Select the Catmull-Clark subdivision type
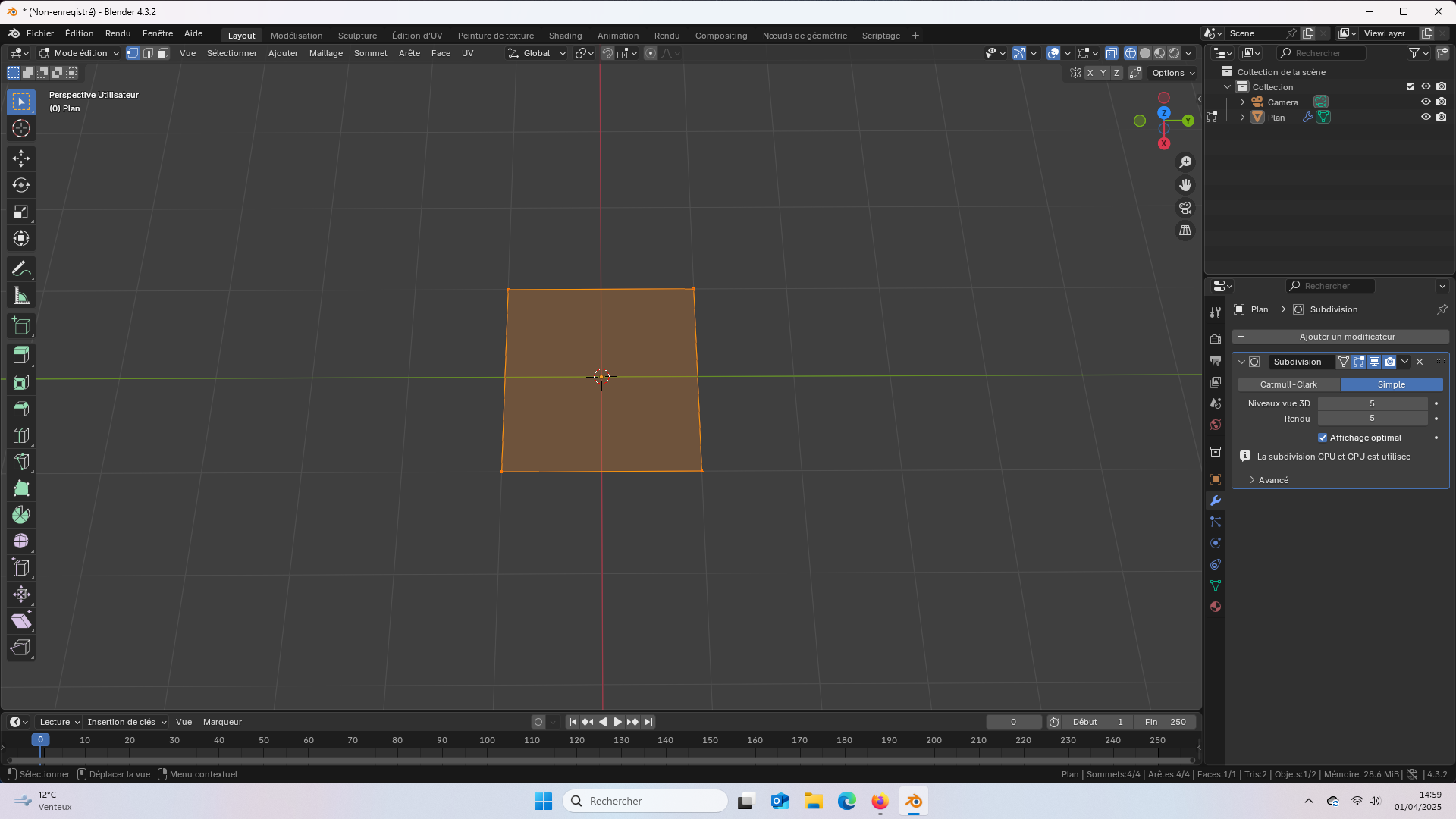 click(1288, 384)
